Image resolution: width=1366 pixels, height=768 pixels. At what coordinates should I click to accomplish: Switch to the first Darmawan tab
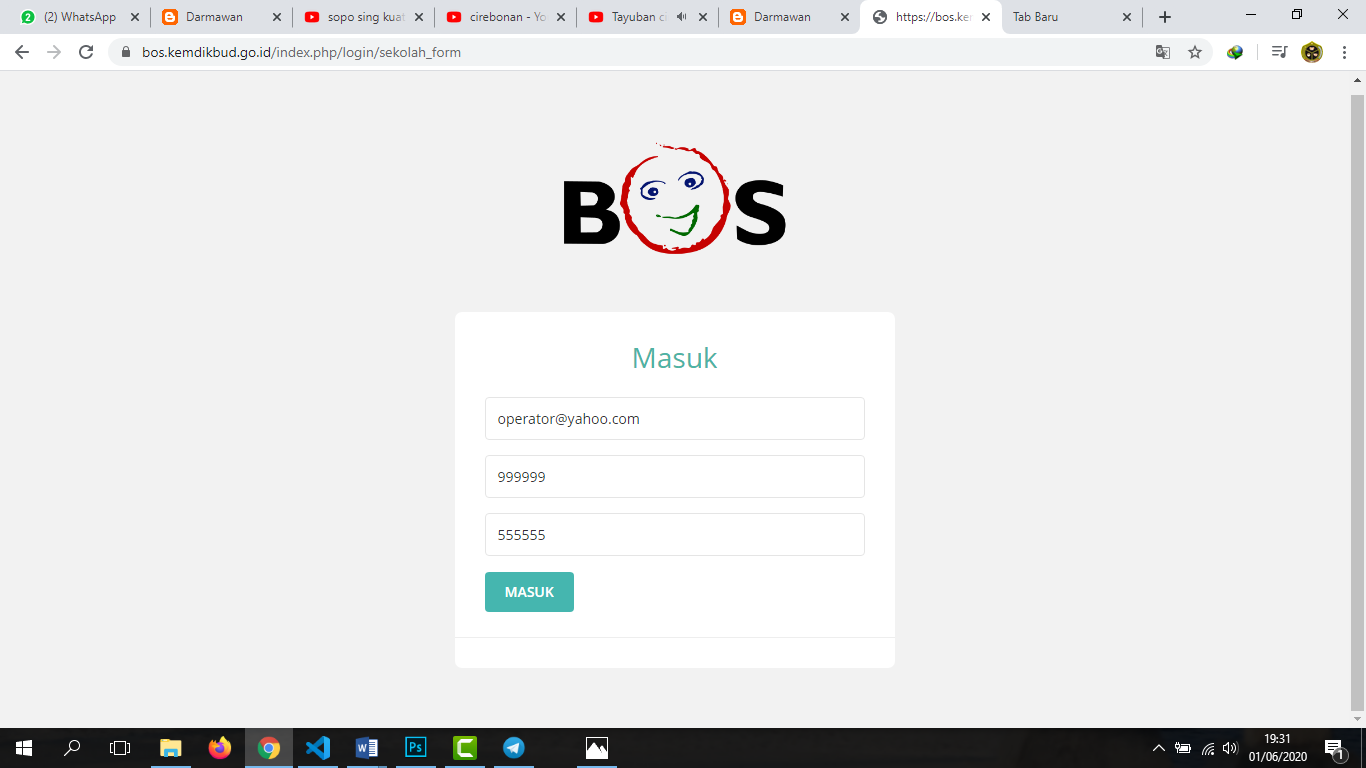tap(222, 17)
